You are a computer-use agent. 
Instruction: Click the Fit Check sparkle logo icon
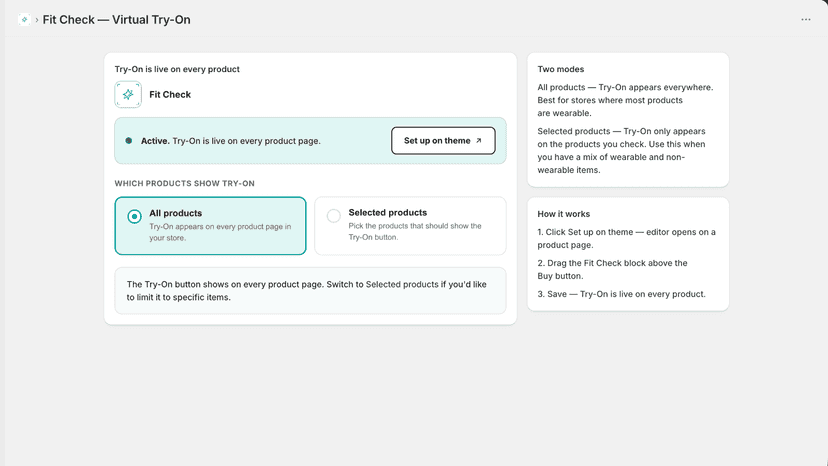(x=128, y=95)
